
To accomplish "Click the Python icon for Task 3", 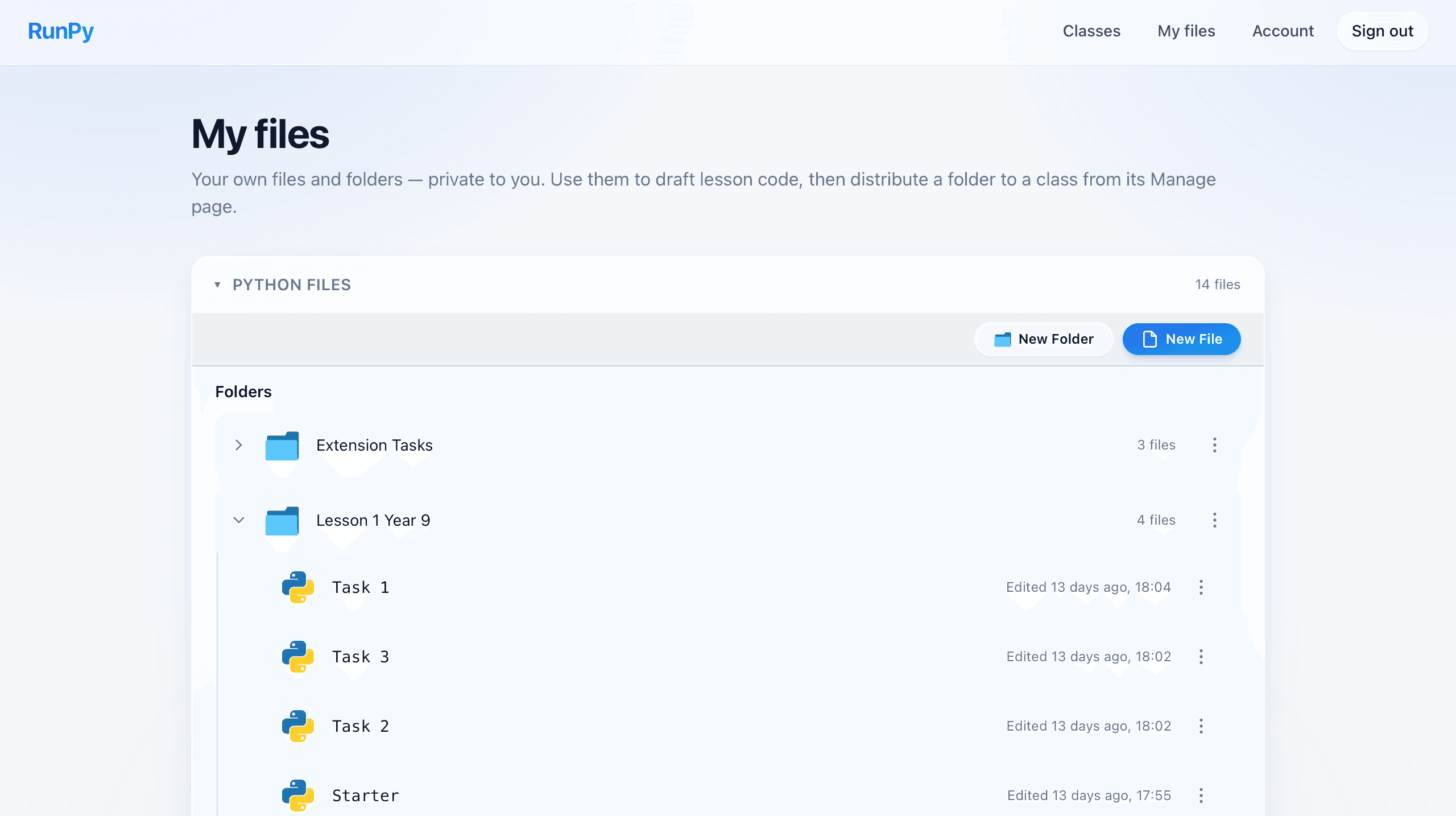I will click(298, 657).
